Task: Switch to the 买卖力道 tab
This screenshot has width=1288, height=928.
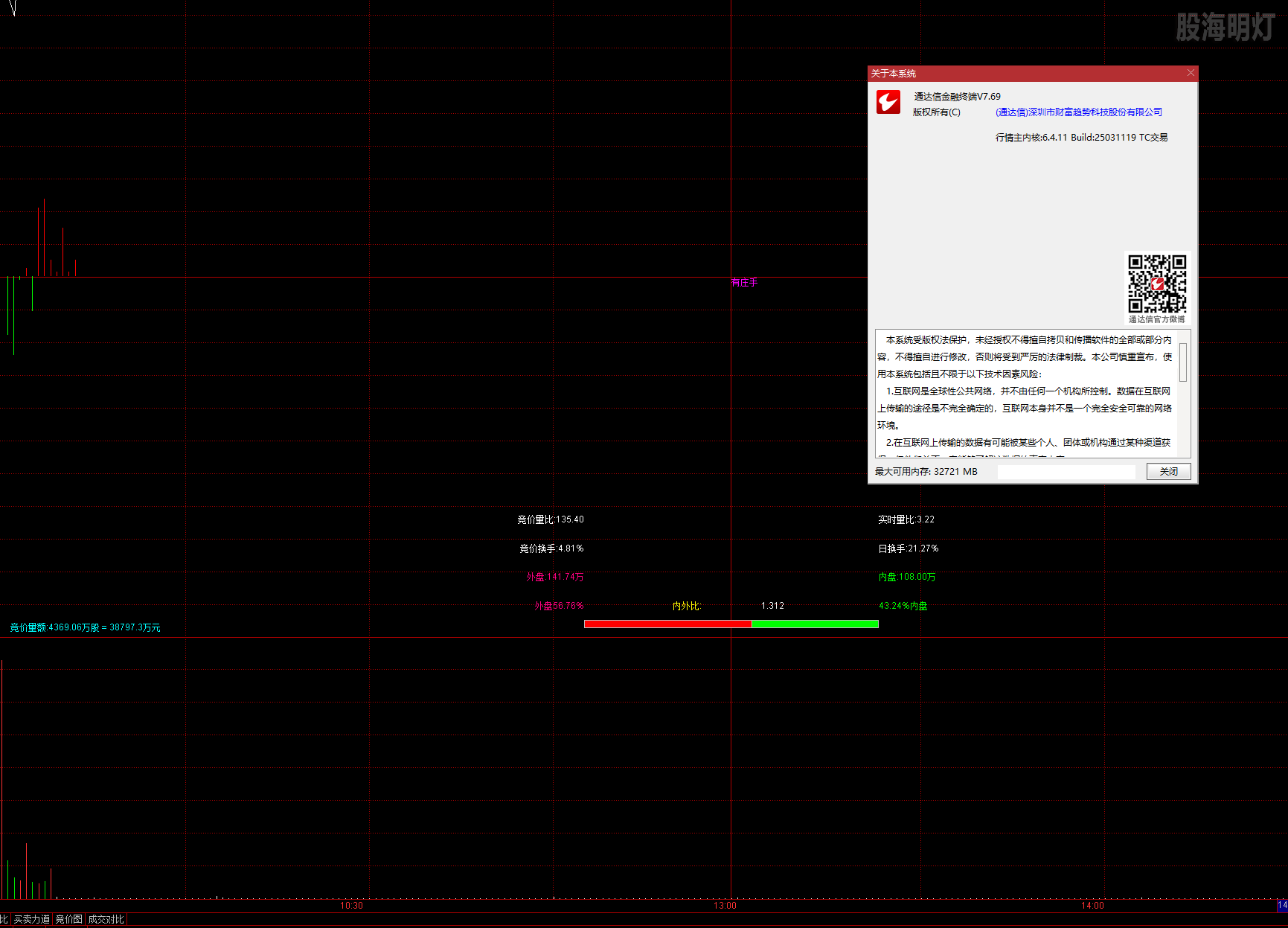Action: pyautogui.click(x=32, y=920)
